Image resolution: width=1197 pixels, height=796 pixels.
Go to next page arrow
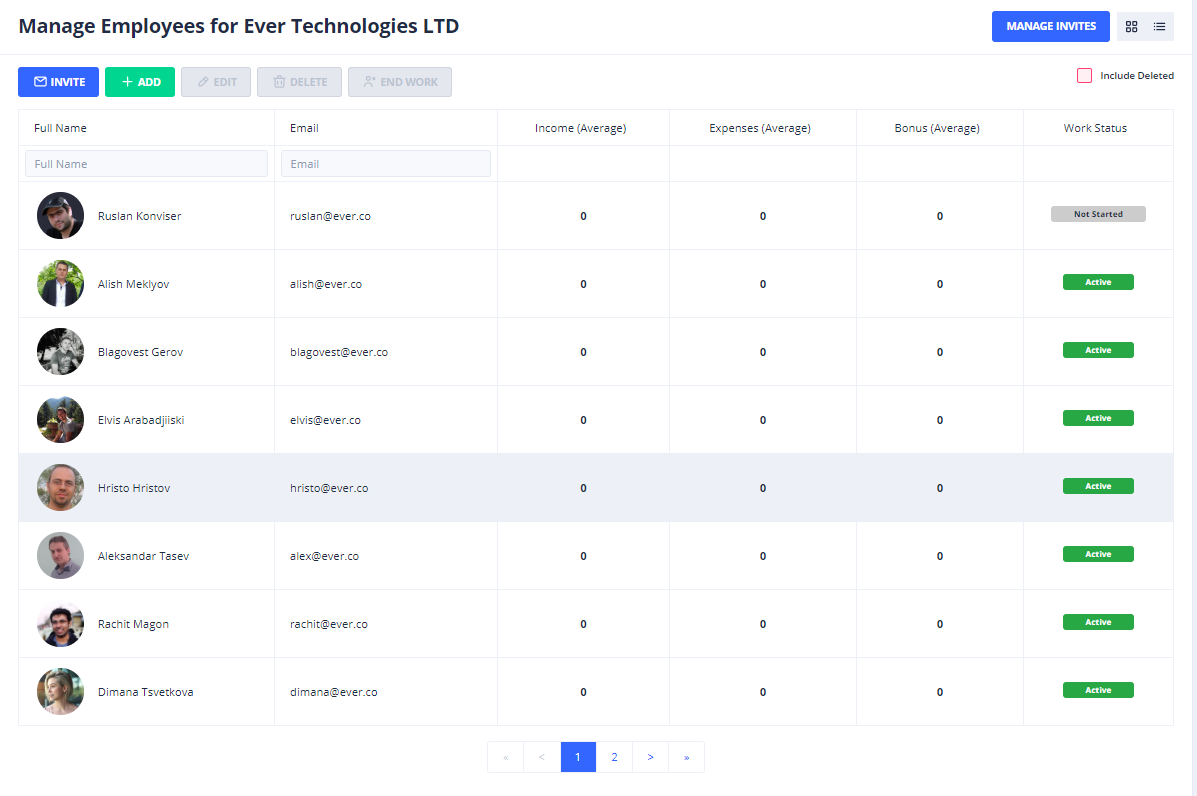click(650, 757)
